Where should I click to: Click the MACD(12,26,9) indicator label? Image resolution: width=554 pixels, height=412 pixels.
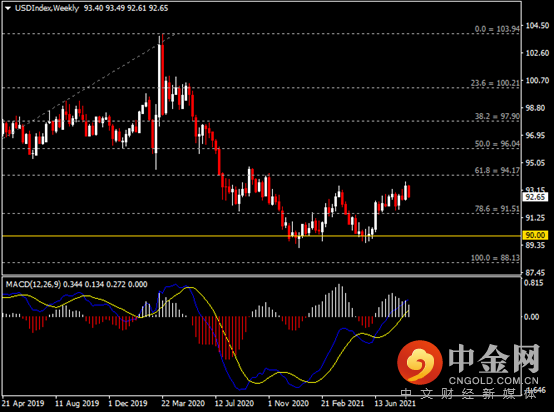coord(33,284)
